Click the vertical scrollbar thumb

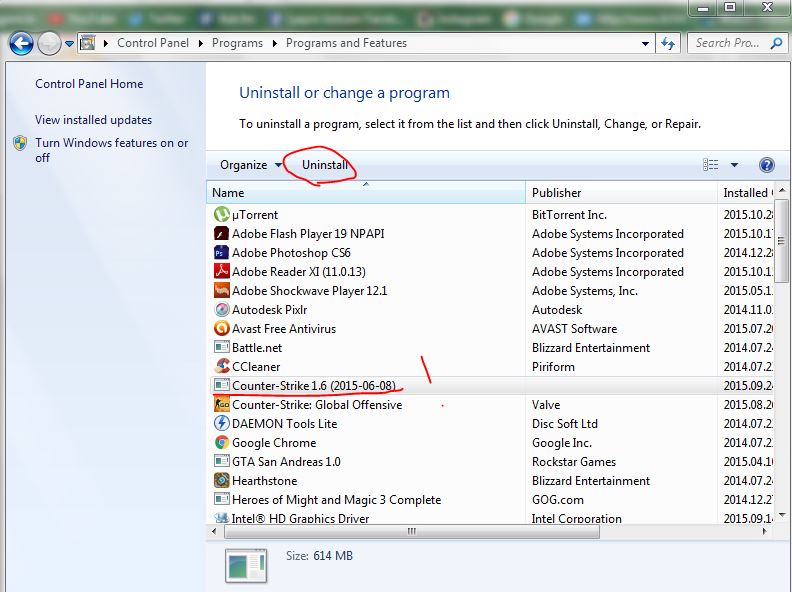pyautogui.click(x=782, y=241)
